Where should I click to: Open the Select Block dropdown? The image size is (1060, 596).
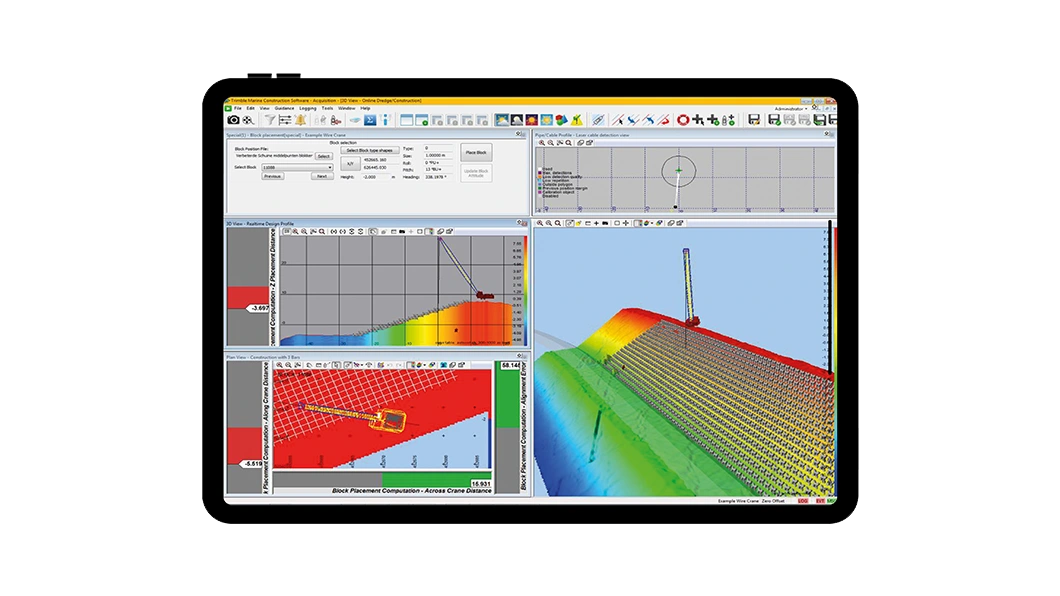[x=297, y=168]
